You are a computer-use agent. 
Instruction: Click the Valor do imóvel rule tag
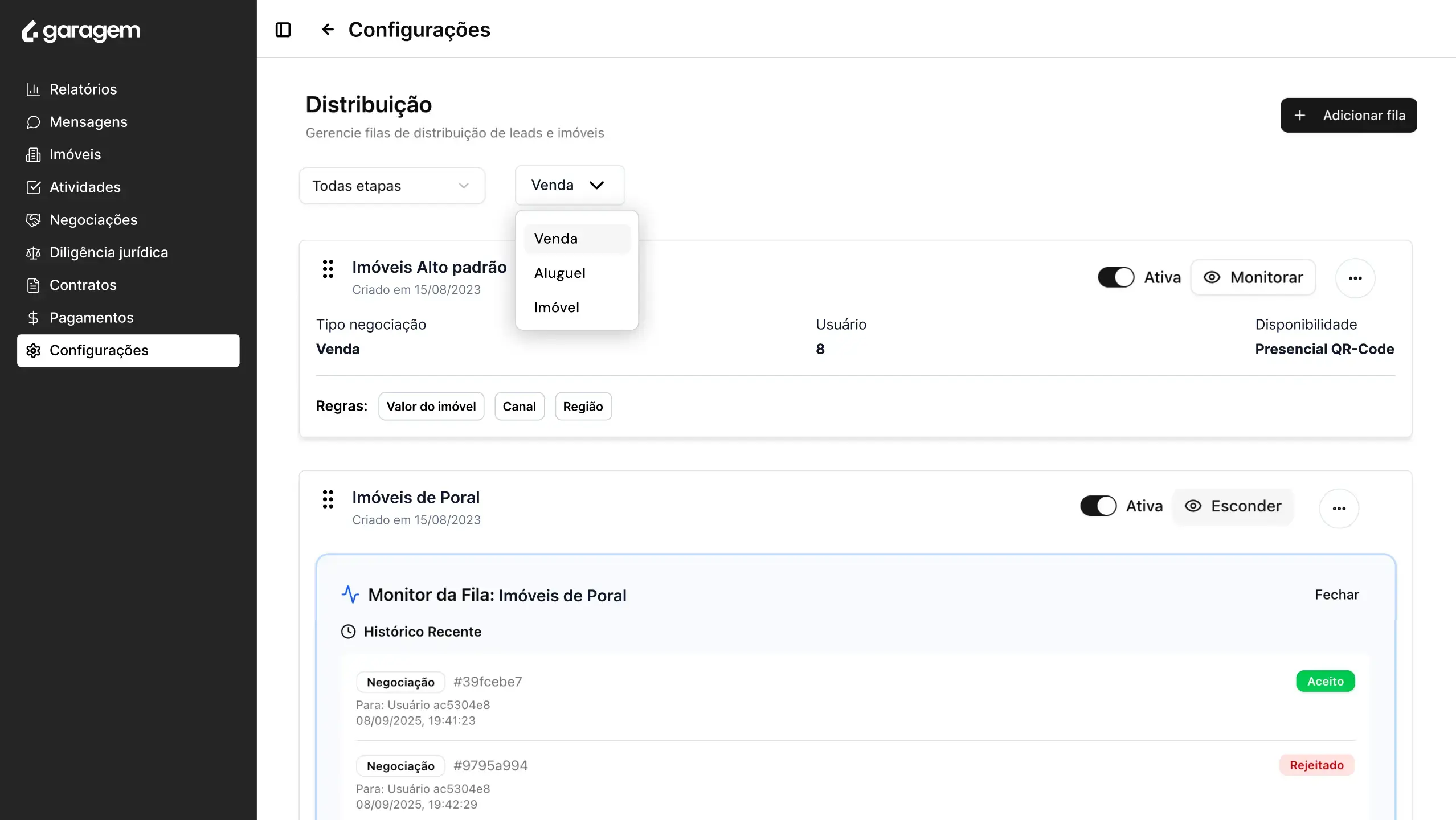pyautogui.click(x=431, y=407)
